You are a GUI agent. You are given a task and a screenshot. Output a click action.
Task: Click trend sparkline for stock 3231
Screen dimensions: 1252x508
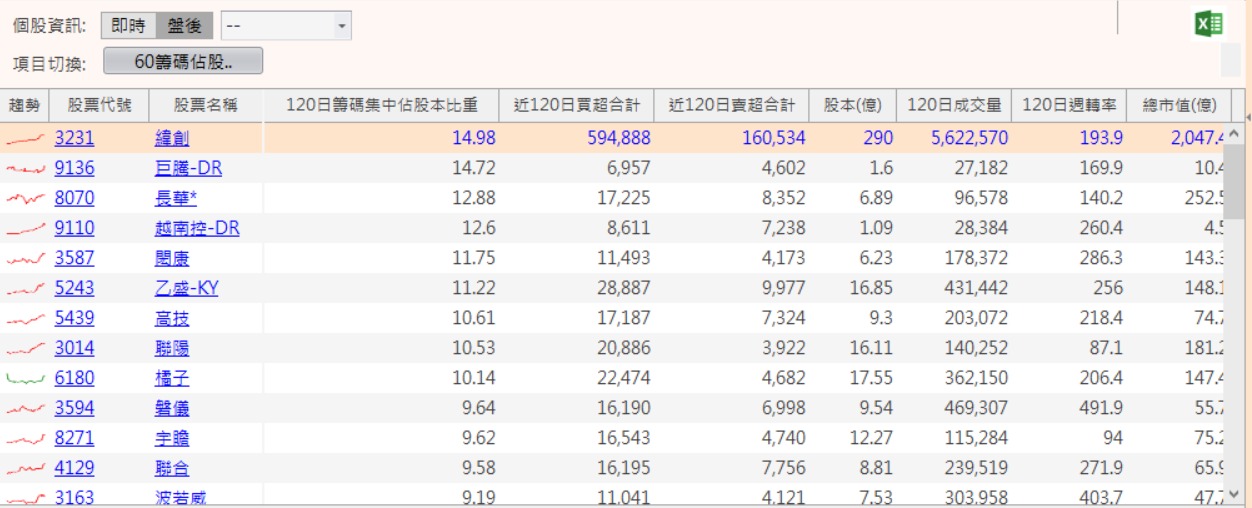pyautogui.click(x=25, y=138)
